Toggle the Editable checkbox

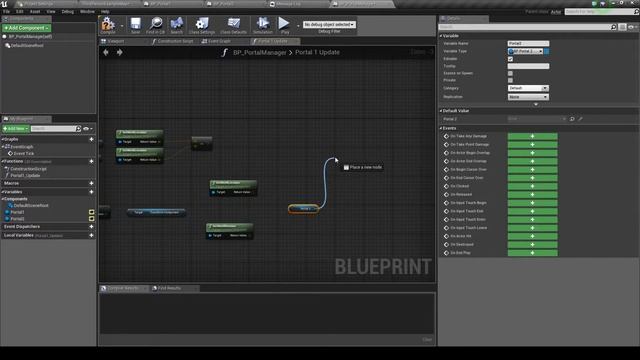click(510, 59)
